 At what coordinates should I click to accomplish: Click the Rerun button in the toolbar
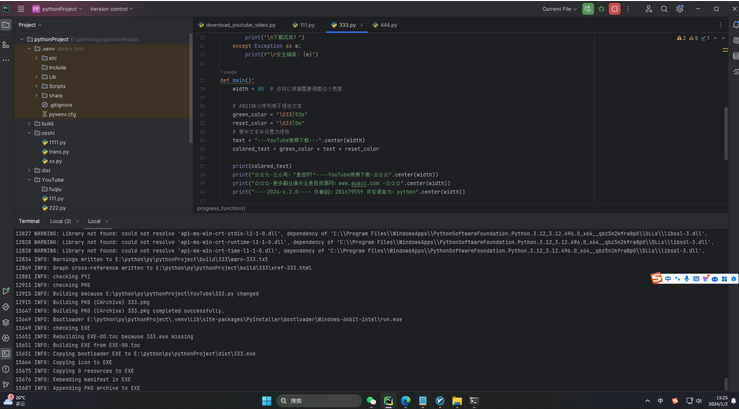(588, 8)
